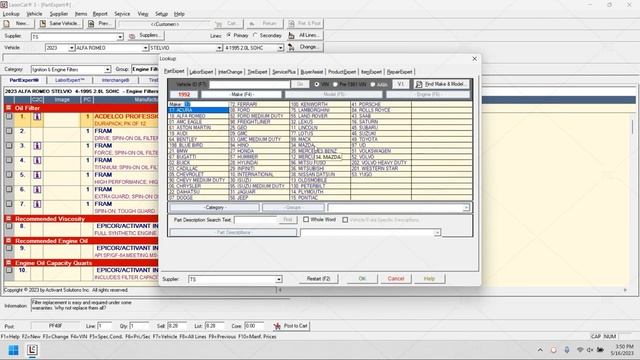The width and height of the screenshot is (640, 360).
Task: Click the New document icon in toolbar
Action: (x=7, y=24)
